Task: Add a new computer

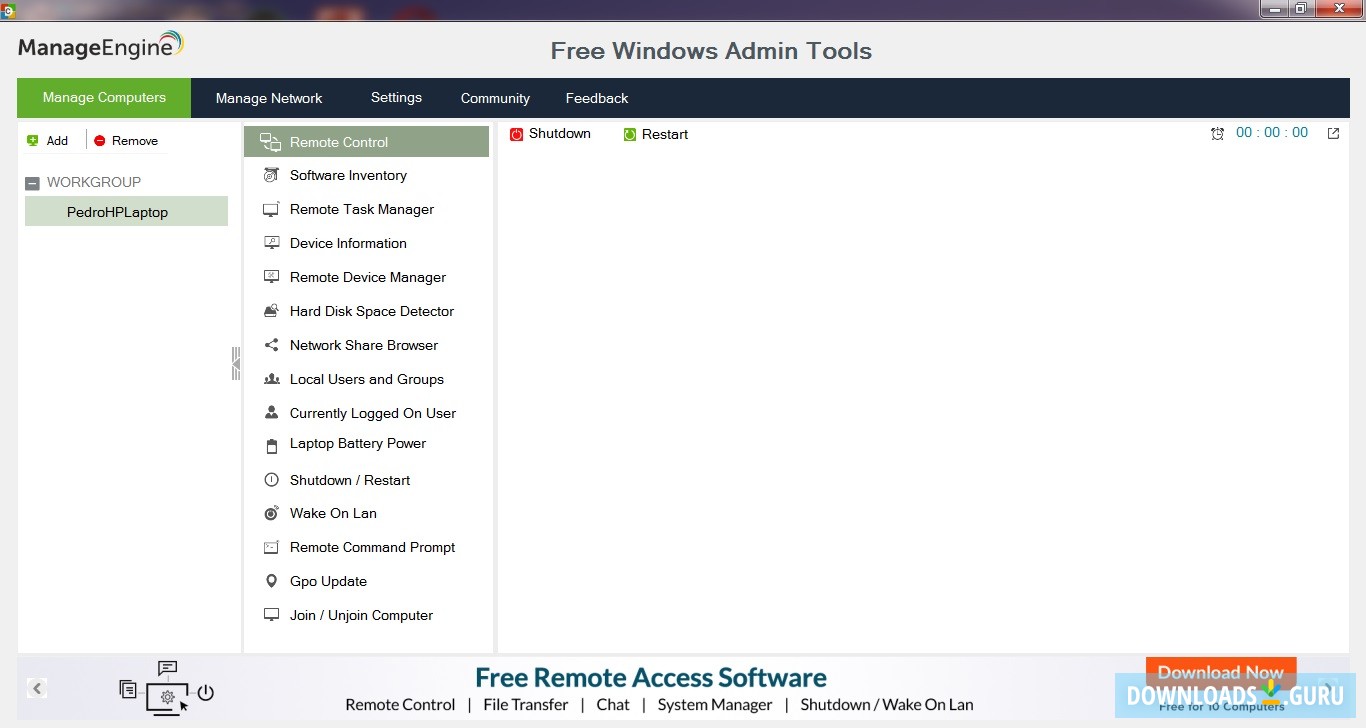Action: point(48,140)
